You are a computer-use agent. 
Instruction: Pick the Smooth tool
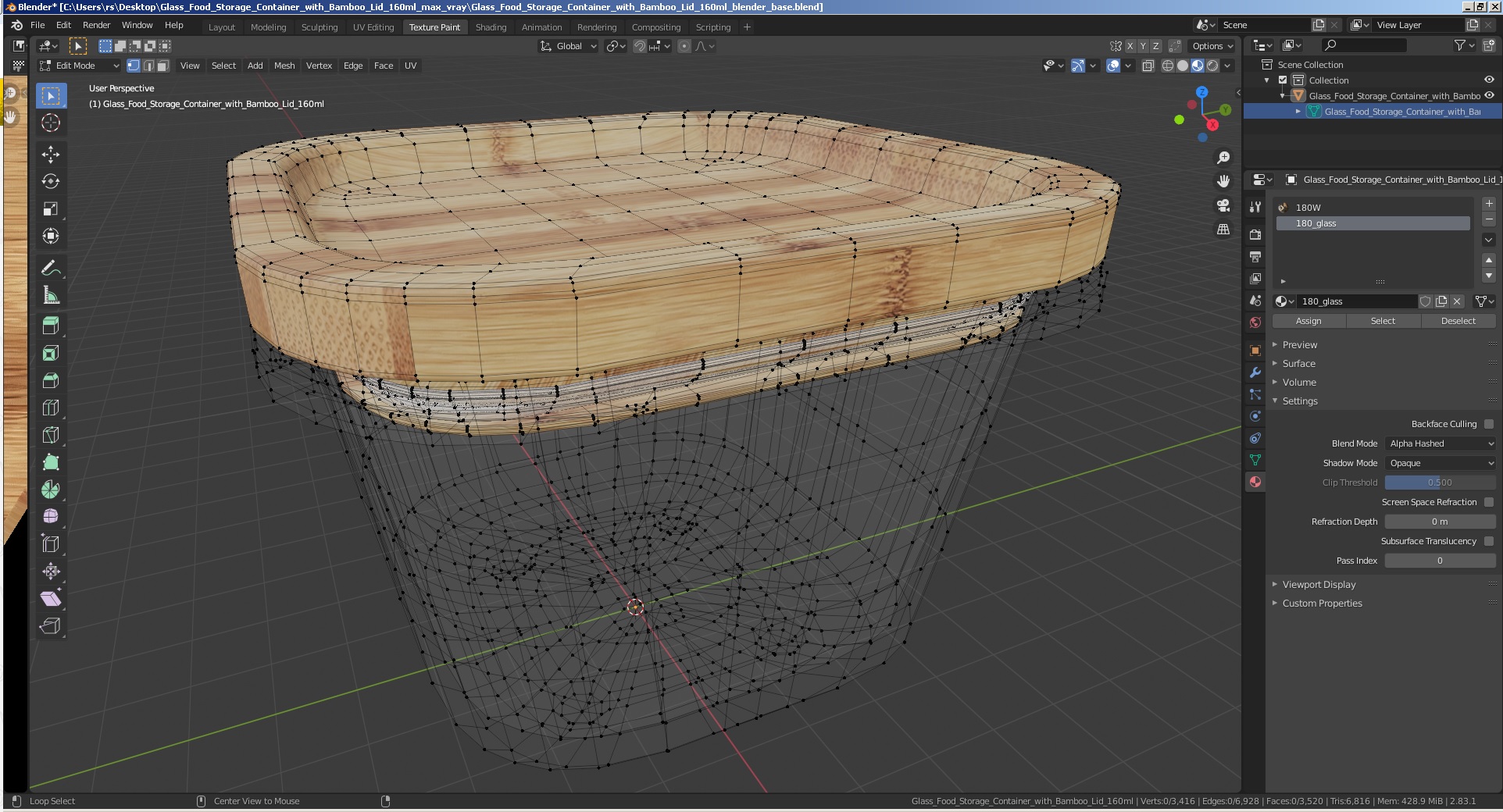[51, 516]
